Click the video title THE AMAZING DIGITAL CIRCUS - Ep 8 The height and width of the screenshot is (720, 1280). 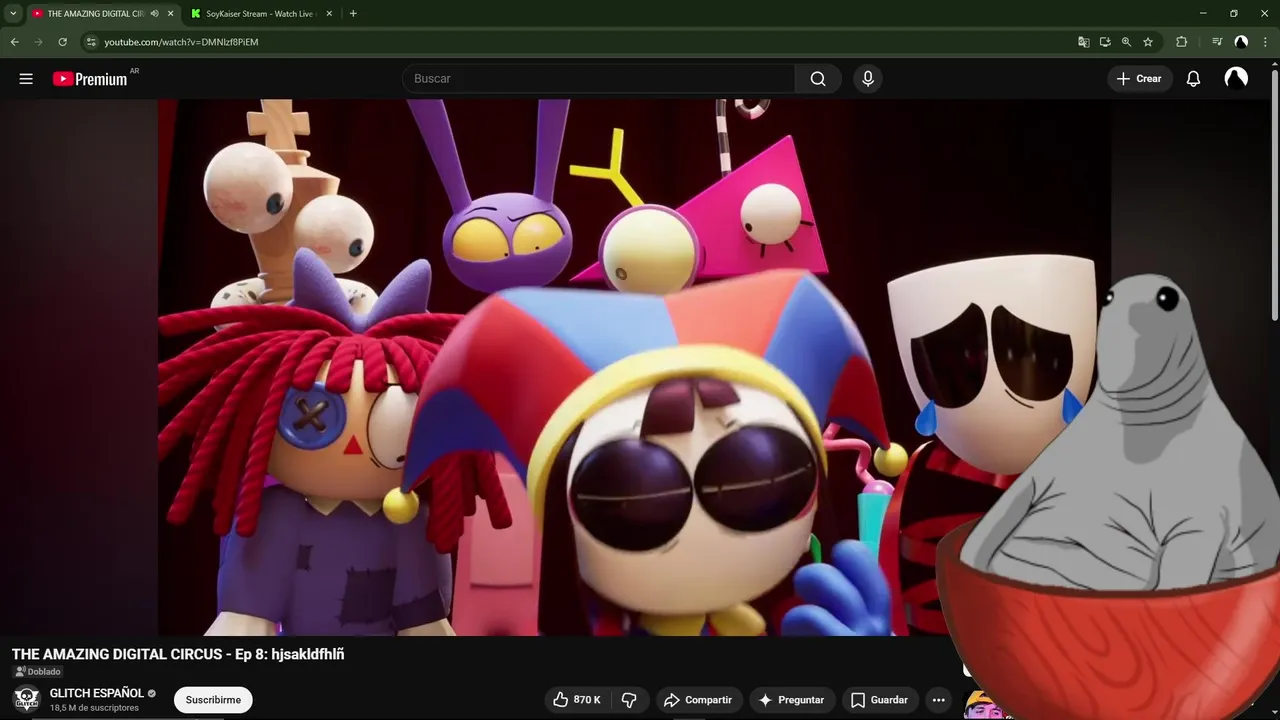click(x=178, y=654)
